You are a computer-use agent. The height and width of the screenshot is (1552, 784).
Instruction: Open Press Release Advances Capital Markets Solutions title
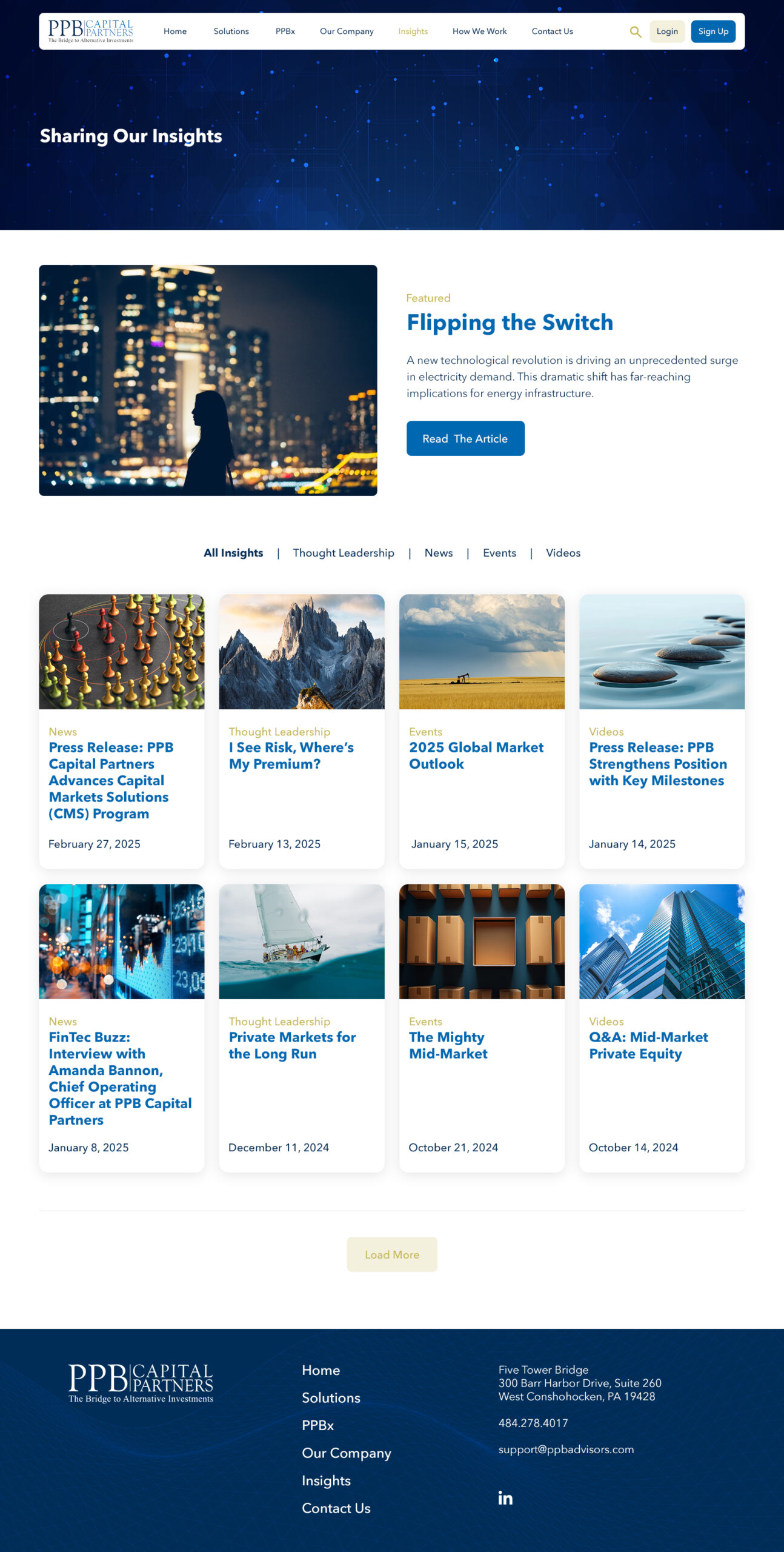click(x=111, y=781)
